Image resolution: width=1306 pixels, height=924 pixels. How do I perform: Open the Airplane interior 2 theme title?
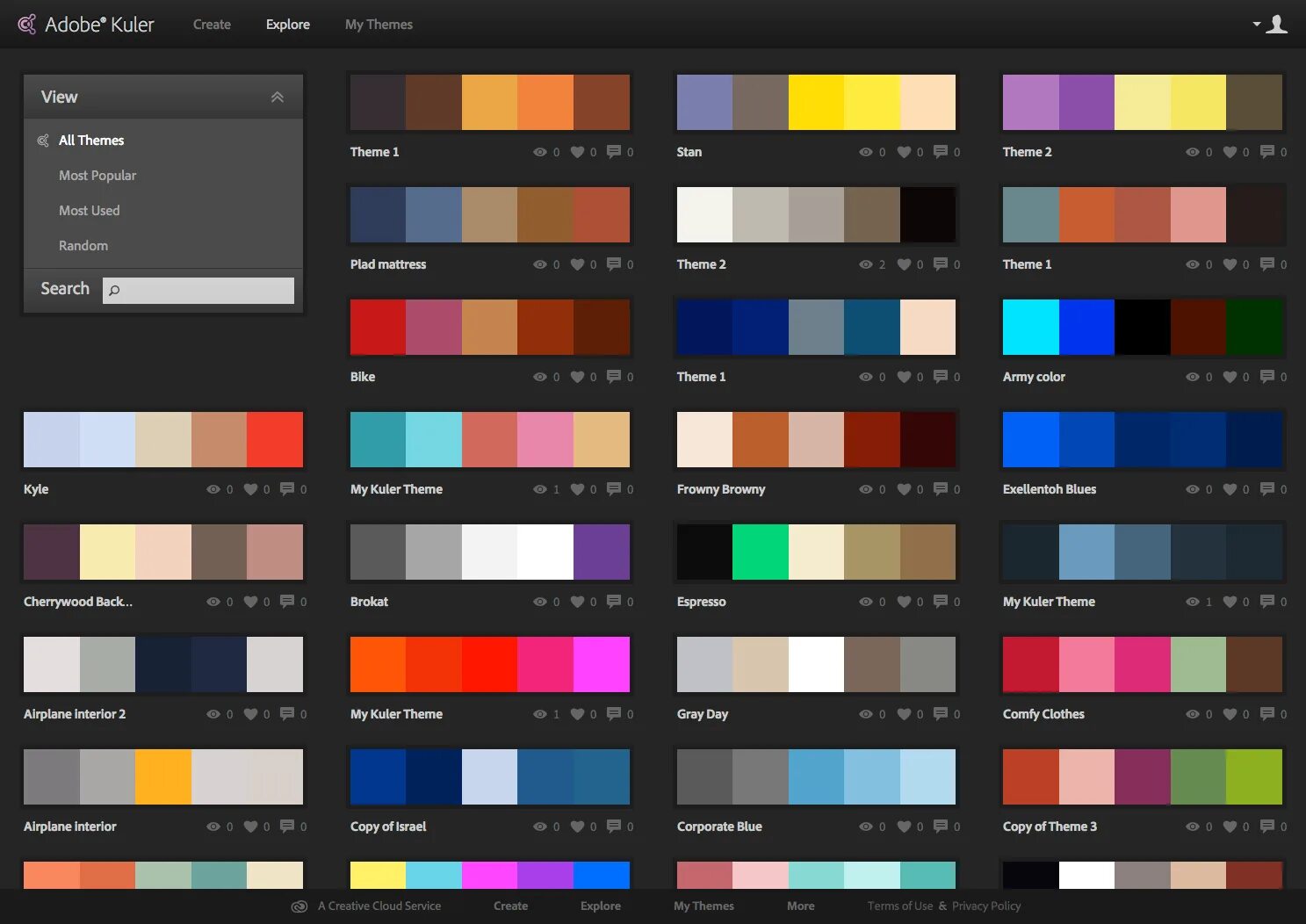tap(75, 714)
